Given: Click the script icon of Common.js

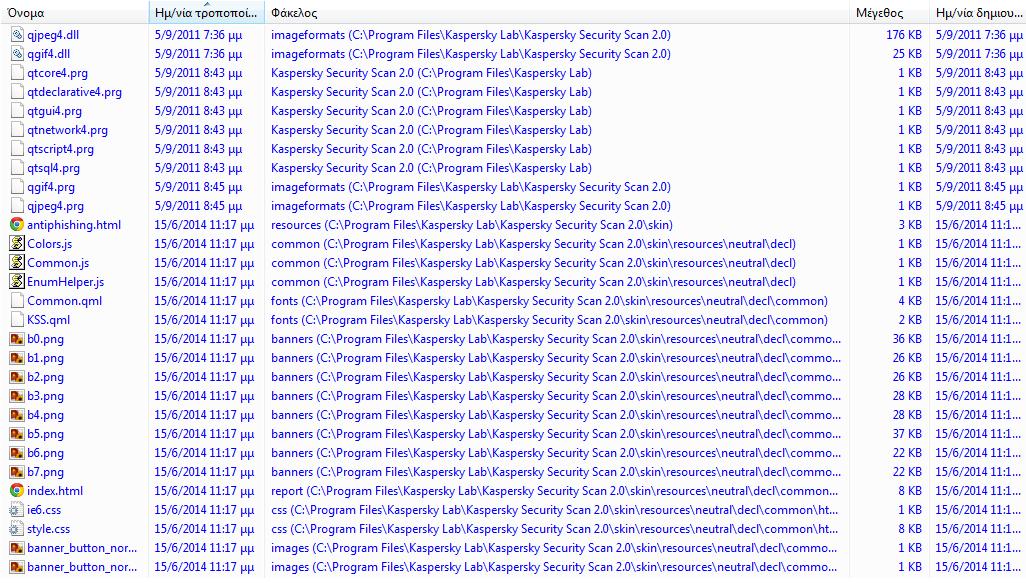Looking at the screenshot, I should click(x=17, y=262).
